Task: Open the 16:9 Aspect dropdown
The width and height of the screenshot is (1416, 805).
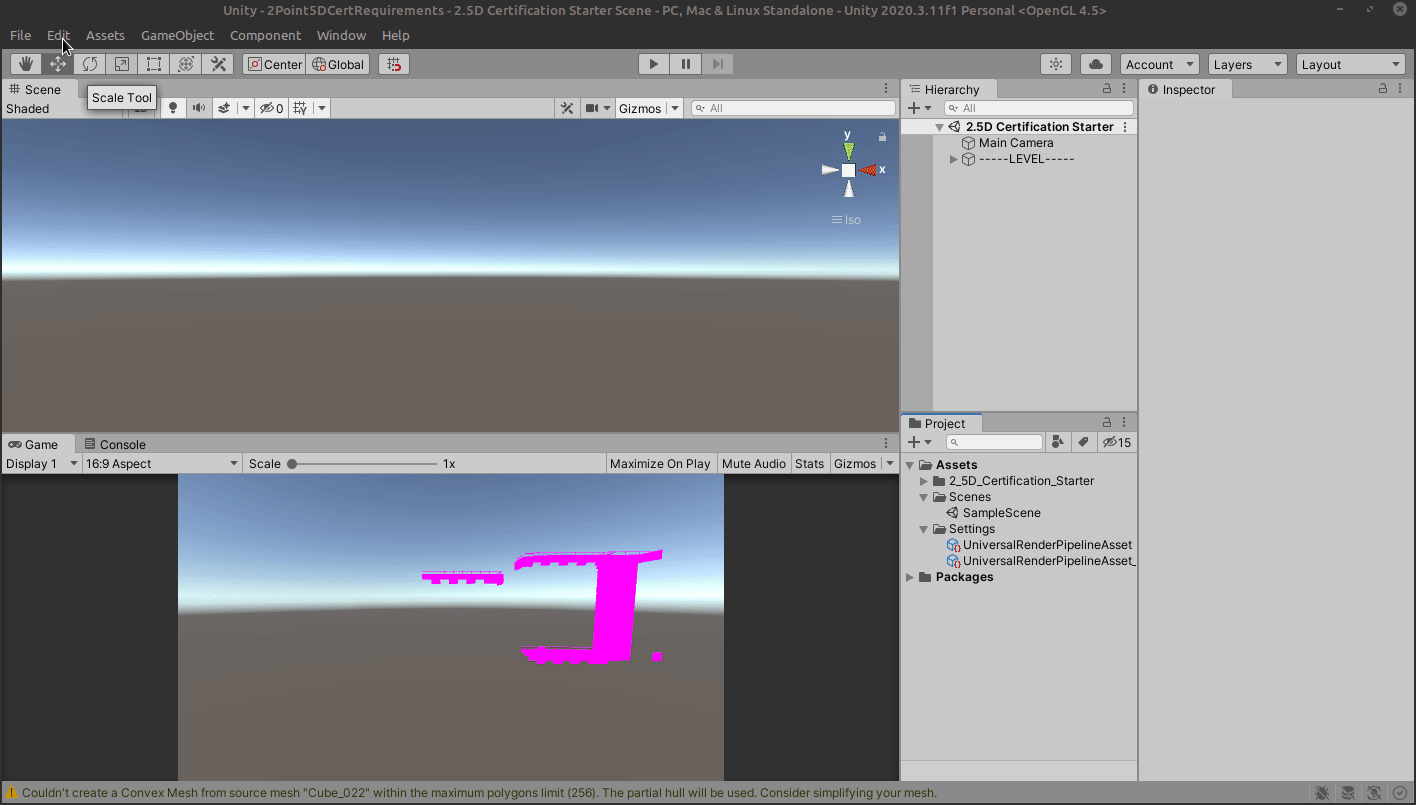Action: [163, 463]
